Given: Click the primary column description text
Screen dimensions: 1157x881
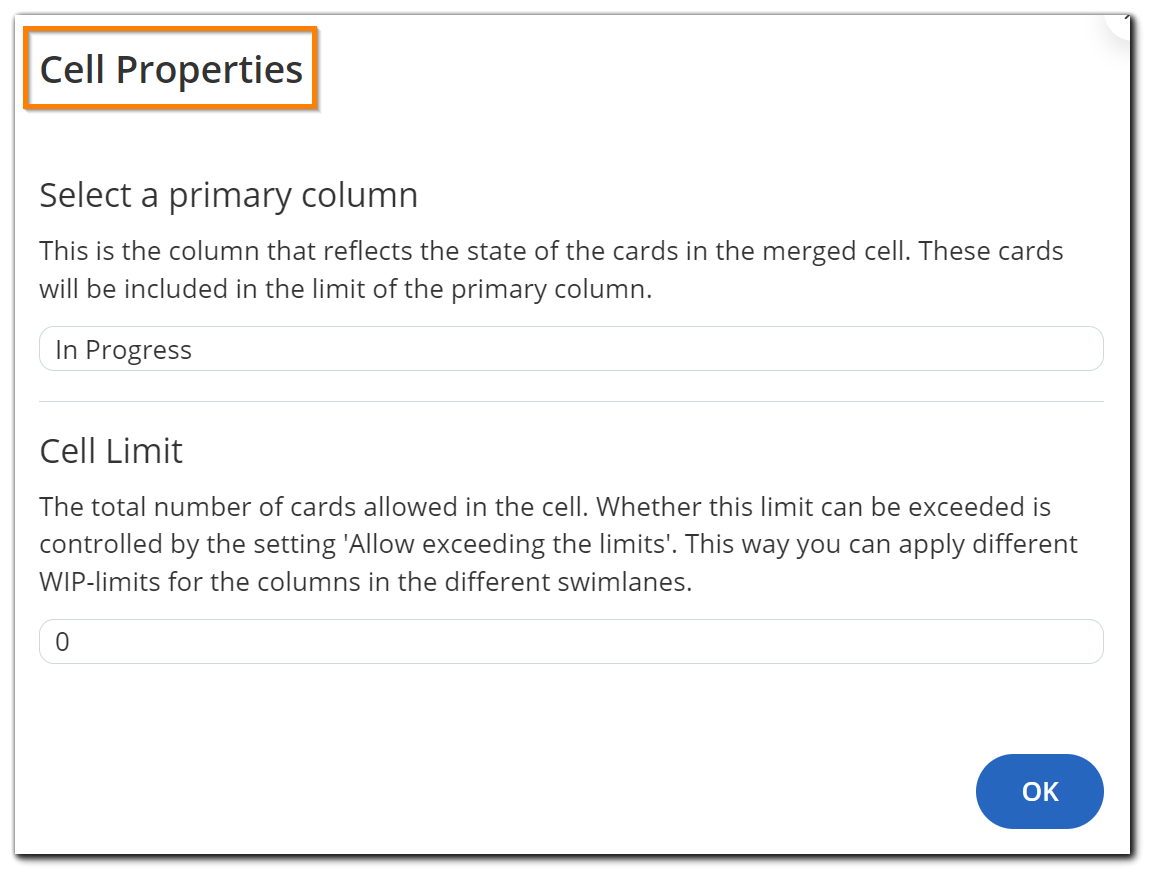Looking at the screenshot, I should click(550, 269).
